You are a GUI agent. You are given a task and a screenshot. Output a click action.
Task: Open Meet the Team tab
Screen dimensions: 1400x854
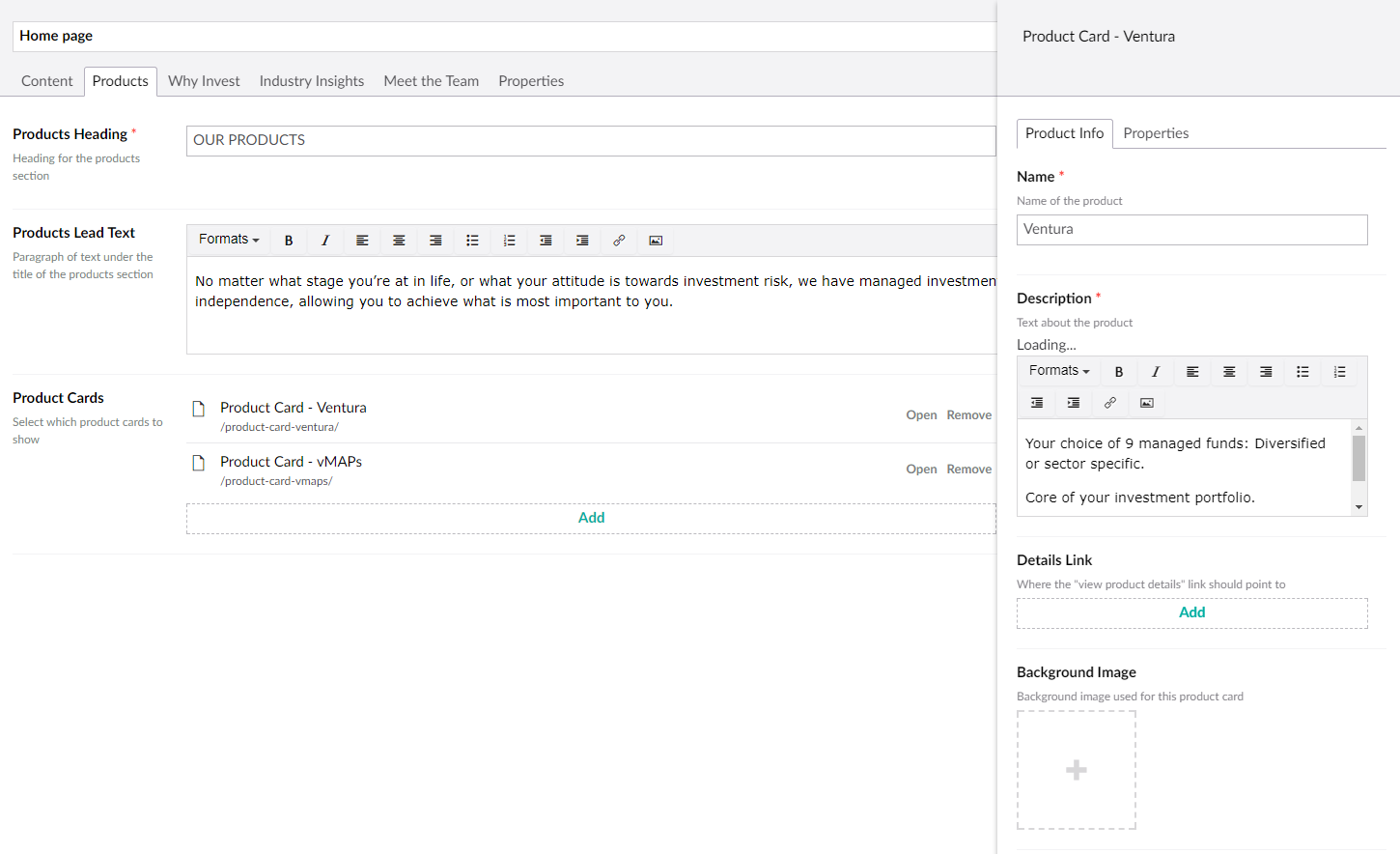point(432,81)
